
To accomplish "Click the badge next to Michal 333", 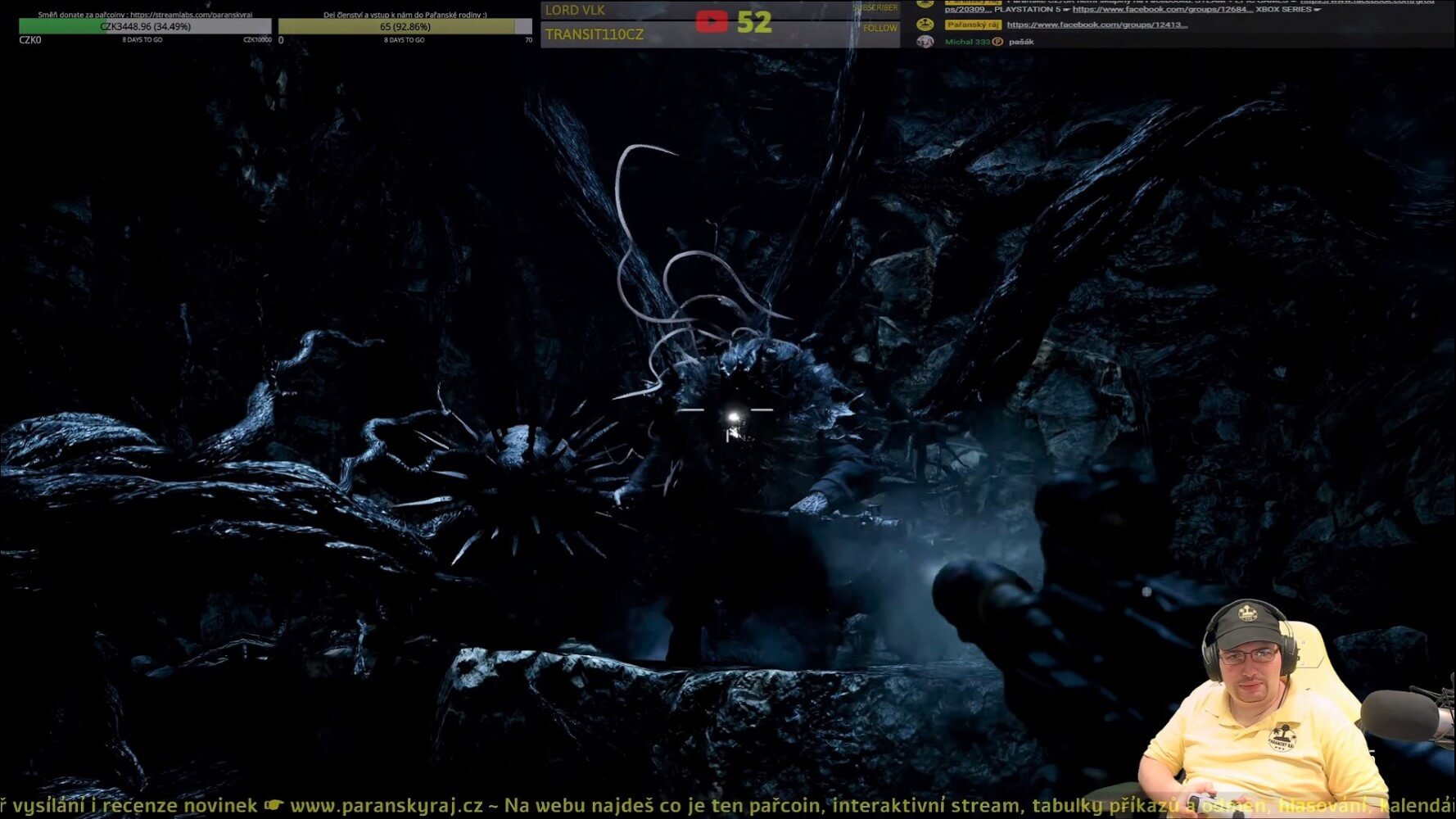I will (997, 42).
